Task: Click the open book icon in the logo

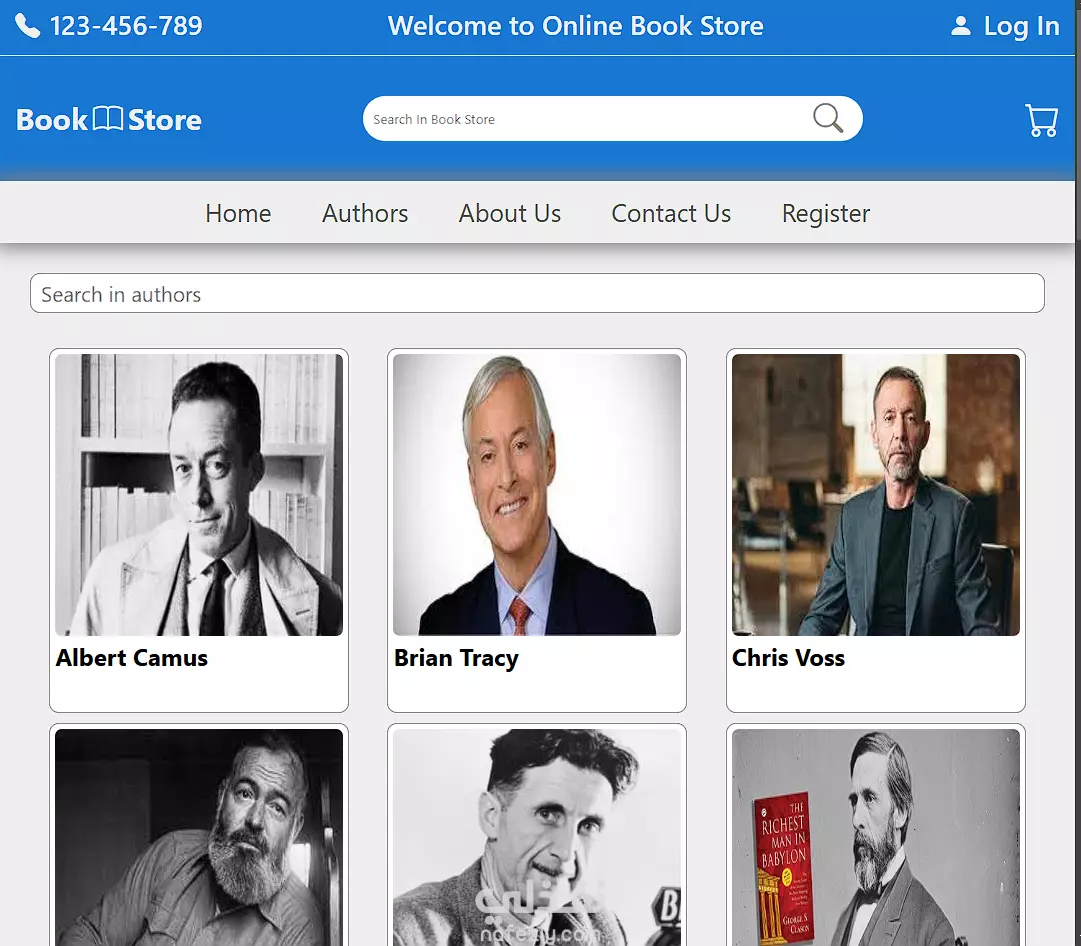Action: 108,119
